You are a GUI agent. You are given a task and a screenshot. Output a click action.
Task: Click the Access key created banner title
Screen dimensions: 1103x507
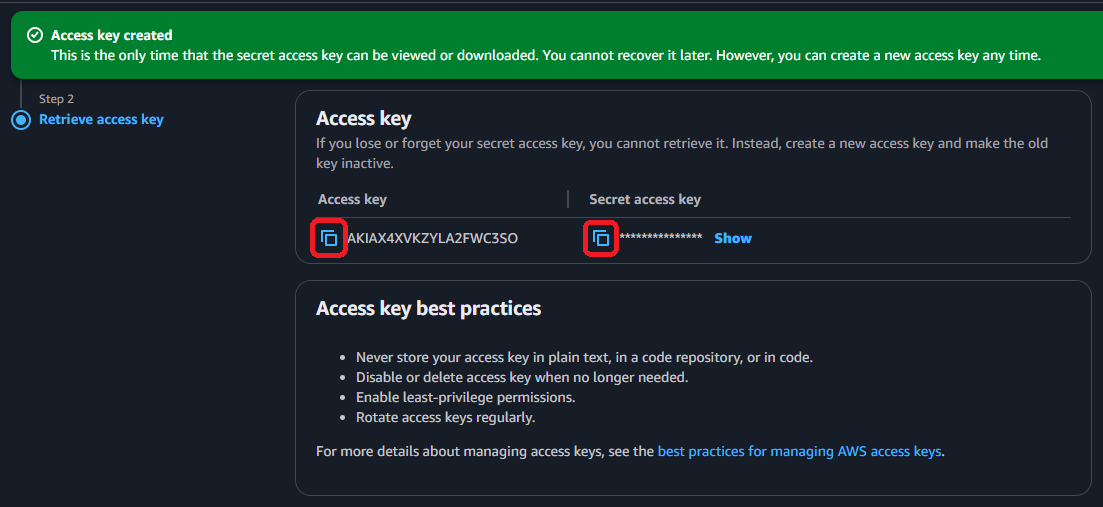click(111, 36)
